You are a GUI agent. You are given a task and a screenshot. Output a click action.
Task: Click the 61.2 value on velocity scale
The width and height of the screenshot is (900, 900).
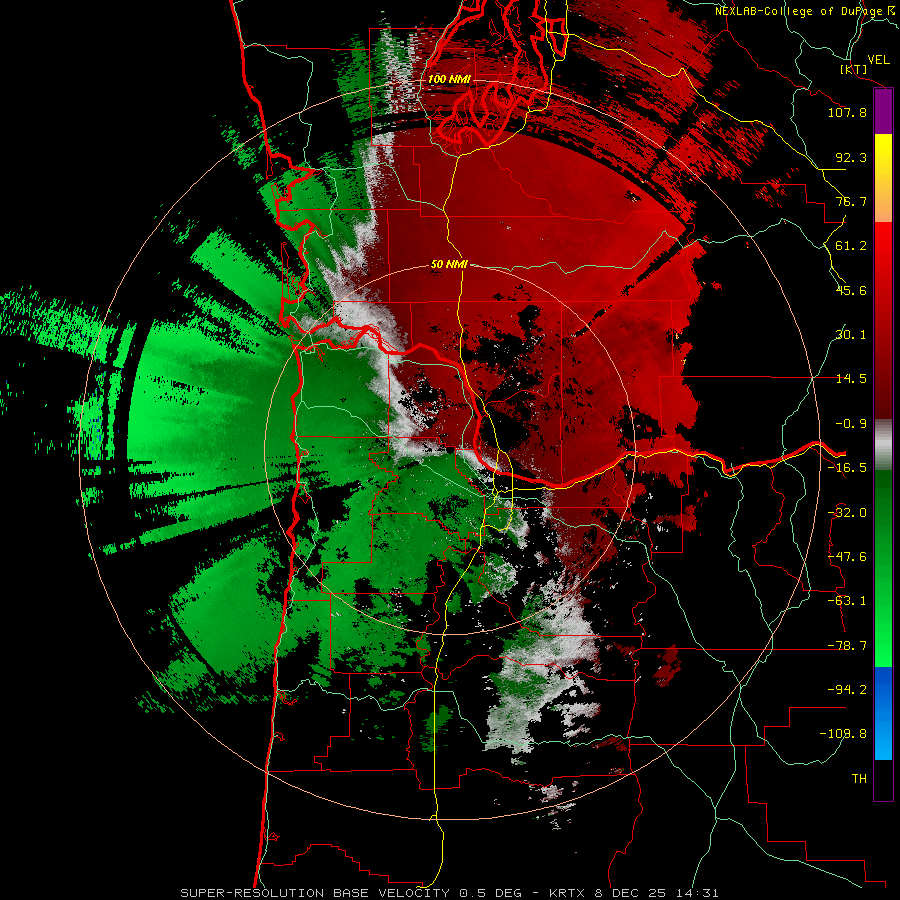coord(851,246)
